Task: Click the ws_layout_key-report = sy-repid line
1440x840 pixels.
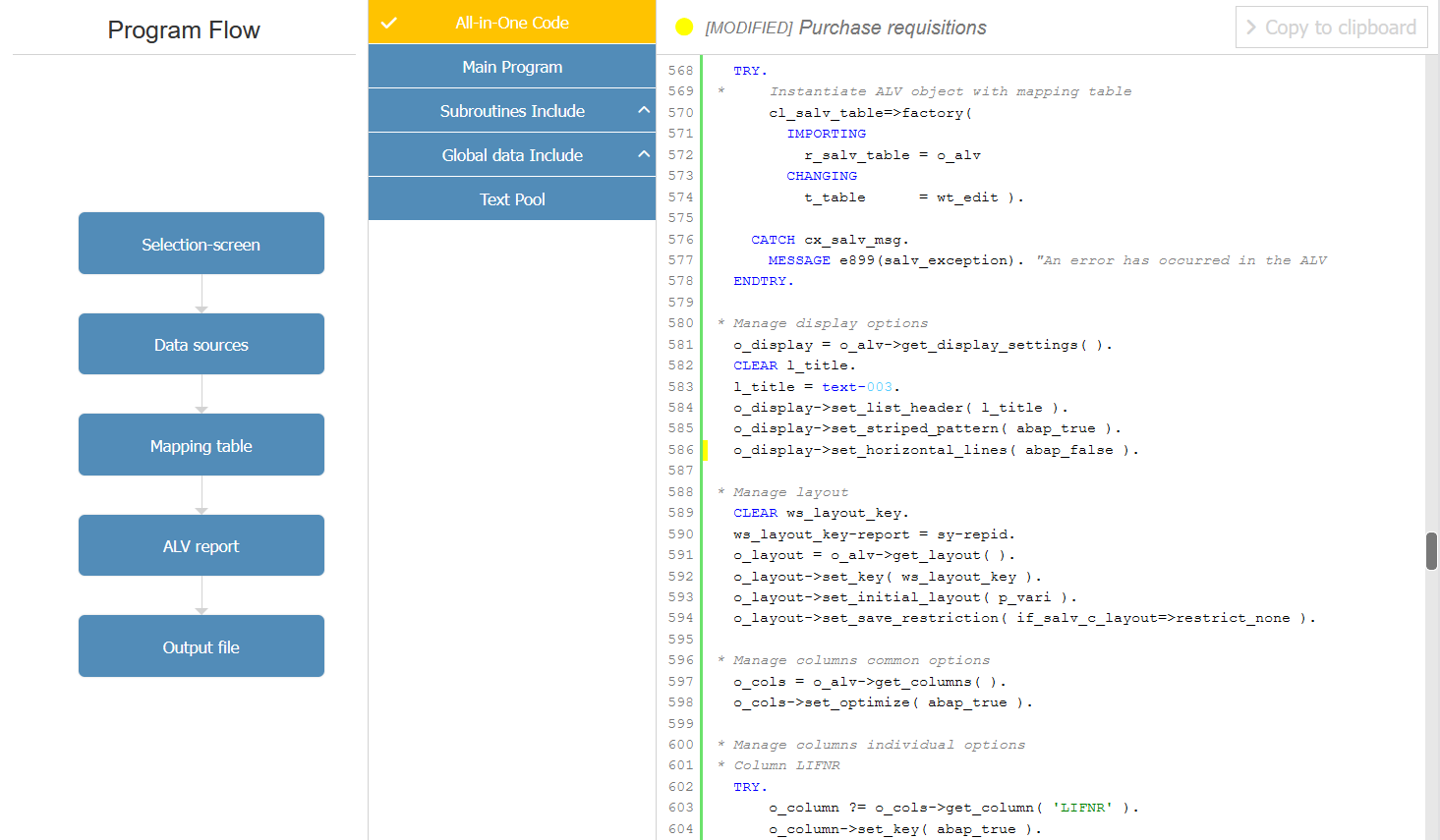Action: pos(874,534)
